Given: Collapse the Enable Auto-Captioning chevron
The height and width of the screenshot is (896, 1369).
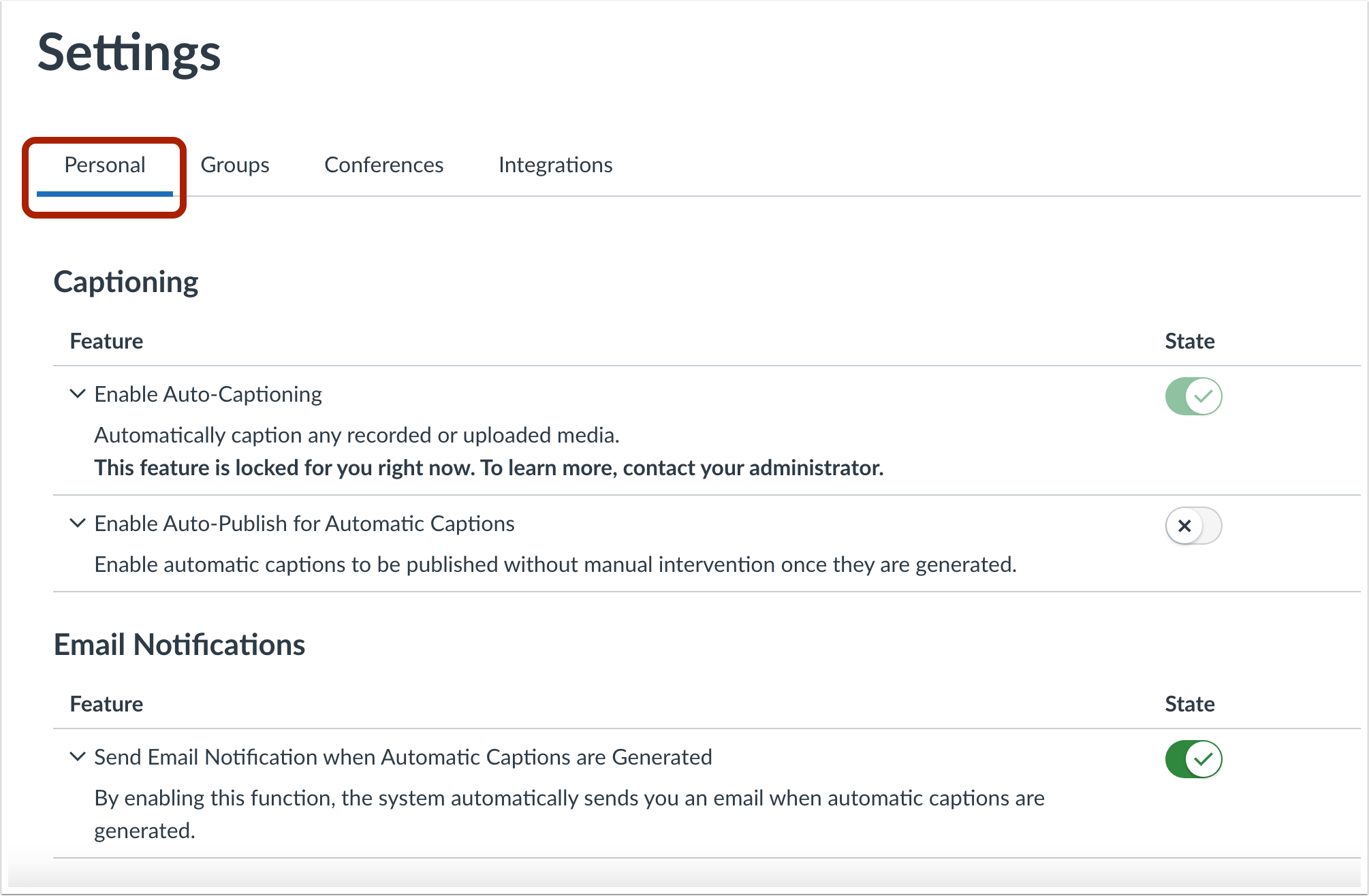Looking at the screenshot, I should point(78,394).
